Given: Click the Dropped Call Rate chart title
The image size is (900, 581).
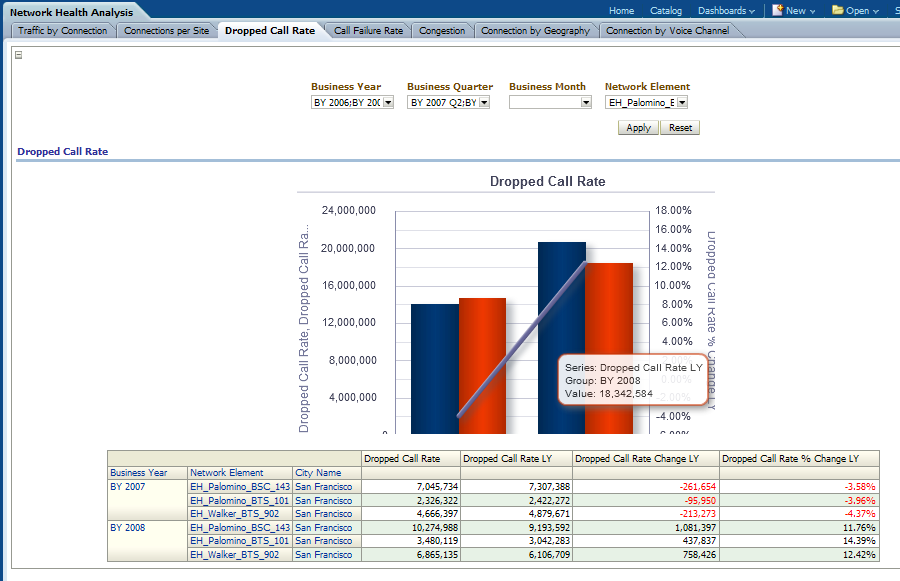Looking at the screenshot, I should click(x=548, y=181).
